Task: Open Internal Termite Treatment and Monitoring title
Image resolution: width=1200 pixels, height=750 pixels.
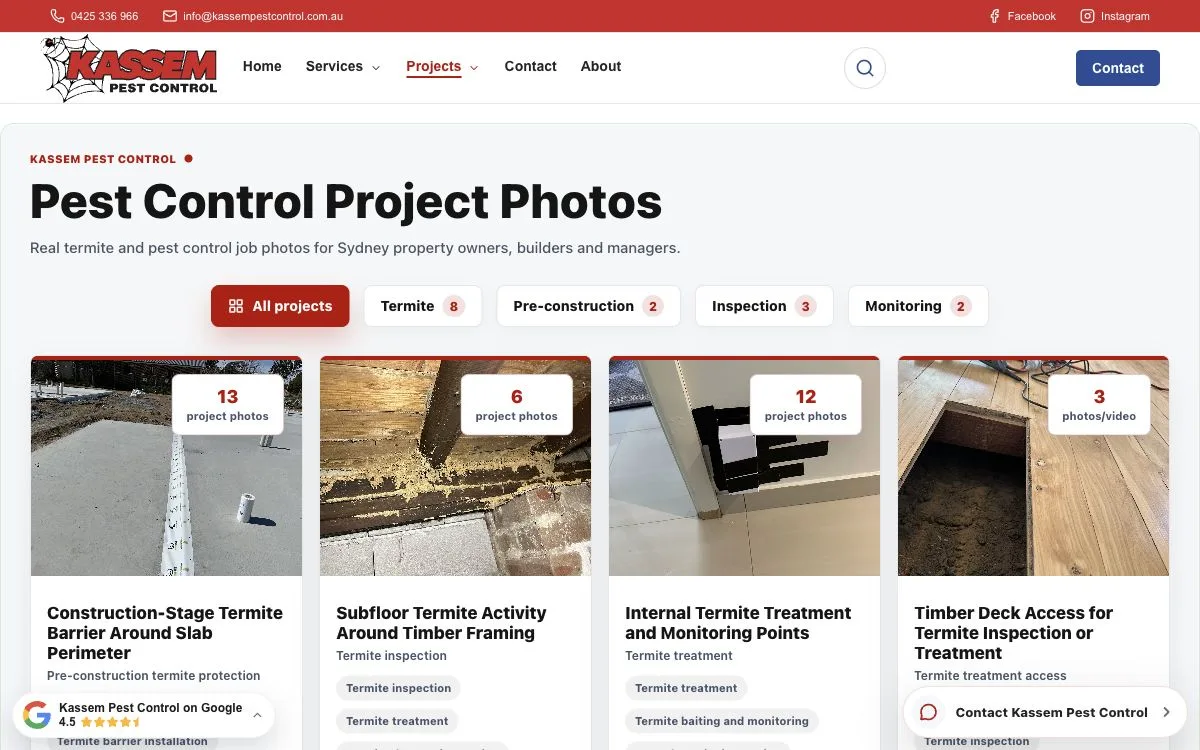Action: pyautogui.click(x=738, y=623)
